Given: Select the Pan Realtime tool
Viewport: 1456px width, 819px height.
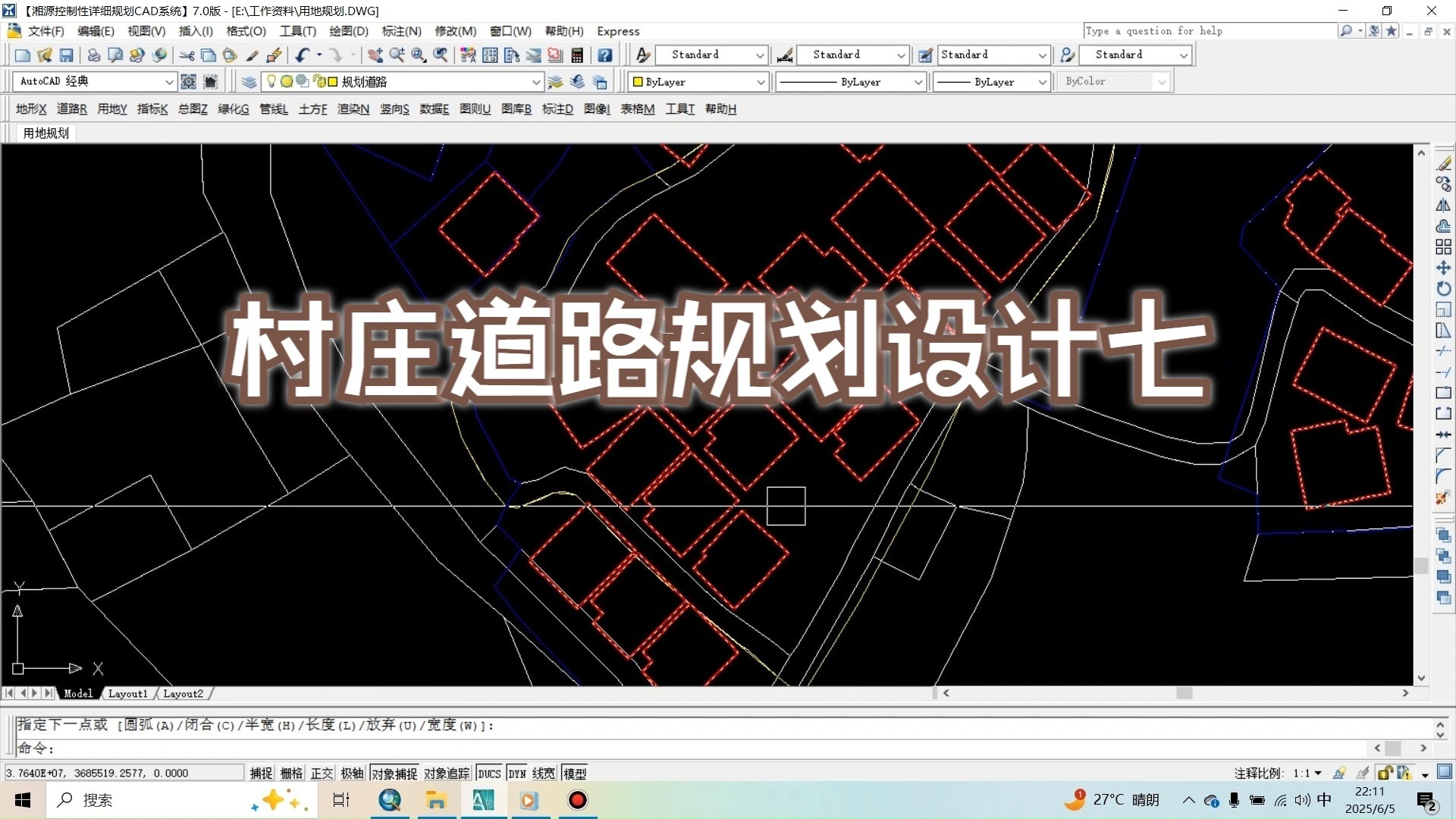Looking at the screenshot, I should 375,55.
